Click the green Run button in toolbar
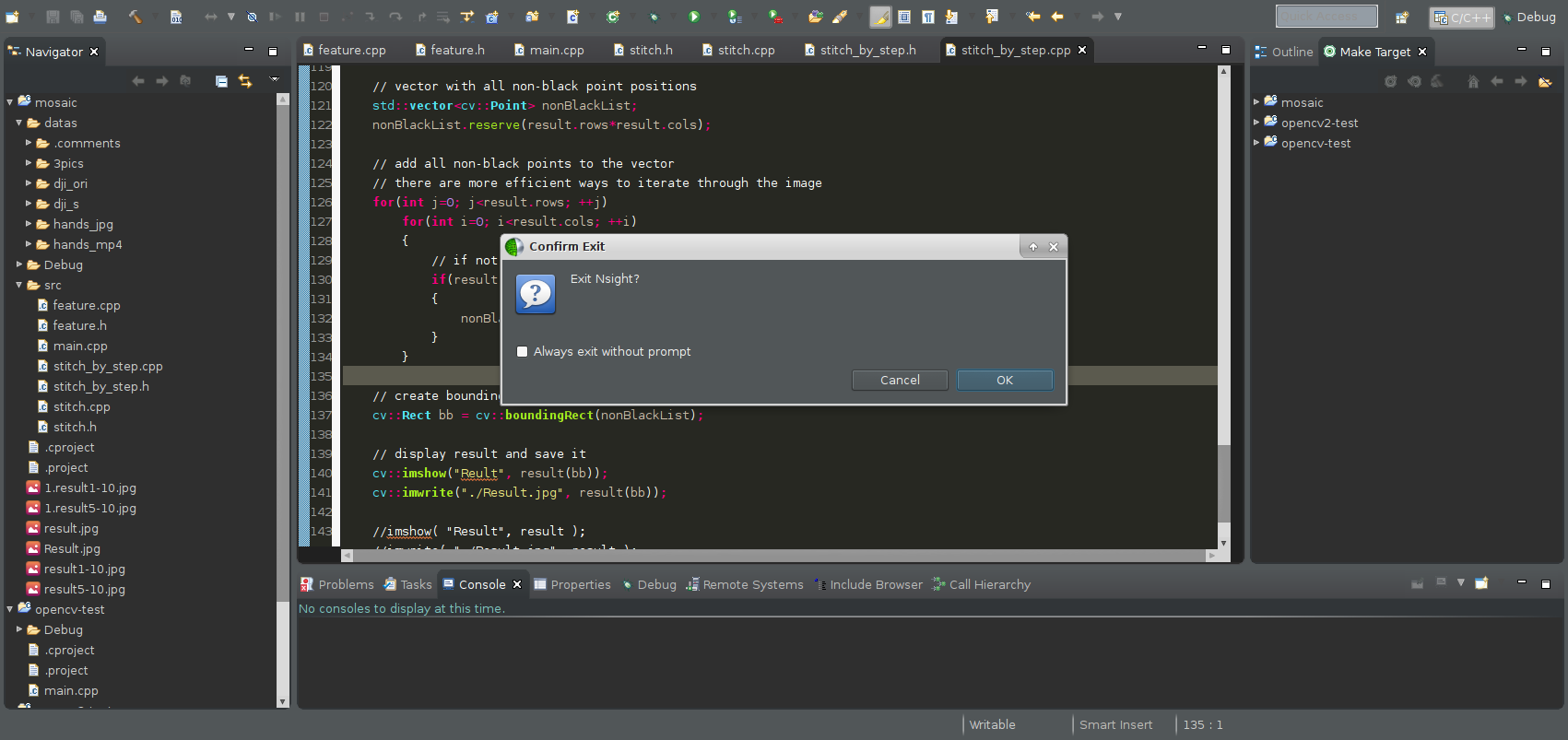 coord(694,17)
